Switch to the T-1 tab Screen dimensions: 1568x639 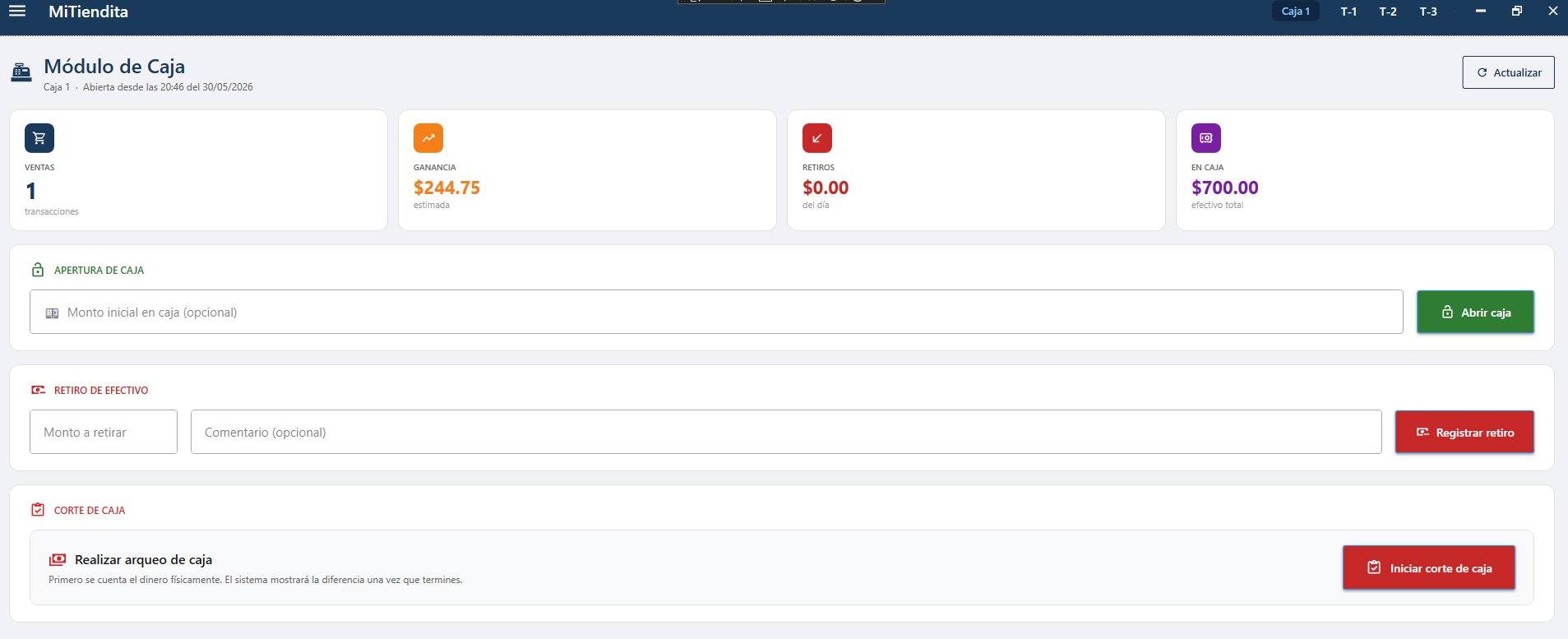tap(1348, 12)
